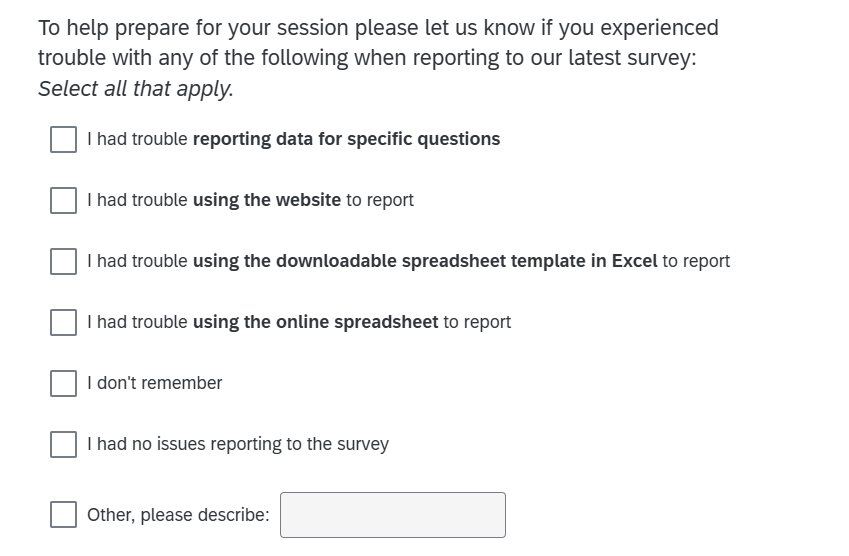
Task: Check the 'reporting data for specific questions' checkbox
Action: click(64, 139)
